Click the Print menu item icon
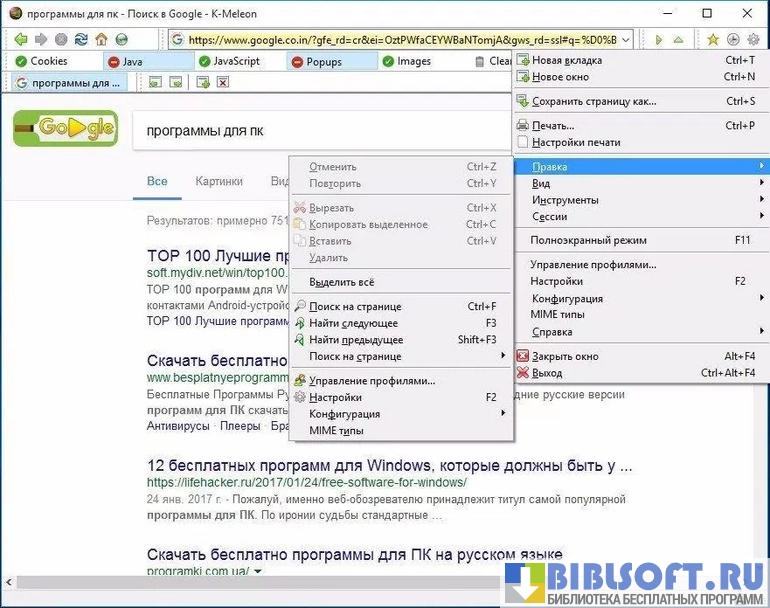This screenshot has width=770, height=608. coord(524,126)
